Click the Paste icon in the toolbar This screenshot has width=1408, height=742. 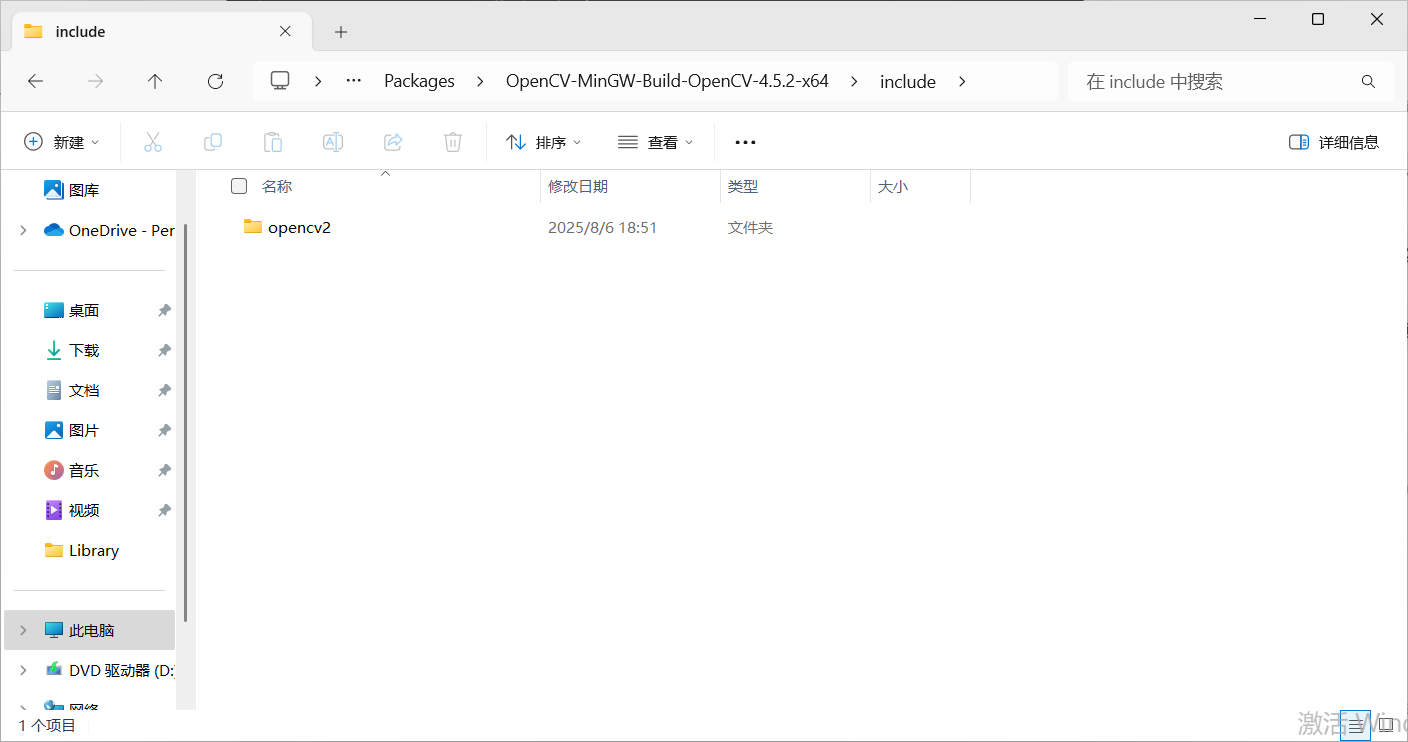pos(272,141)
